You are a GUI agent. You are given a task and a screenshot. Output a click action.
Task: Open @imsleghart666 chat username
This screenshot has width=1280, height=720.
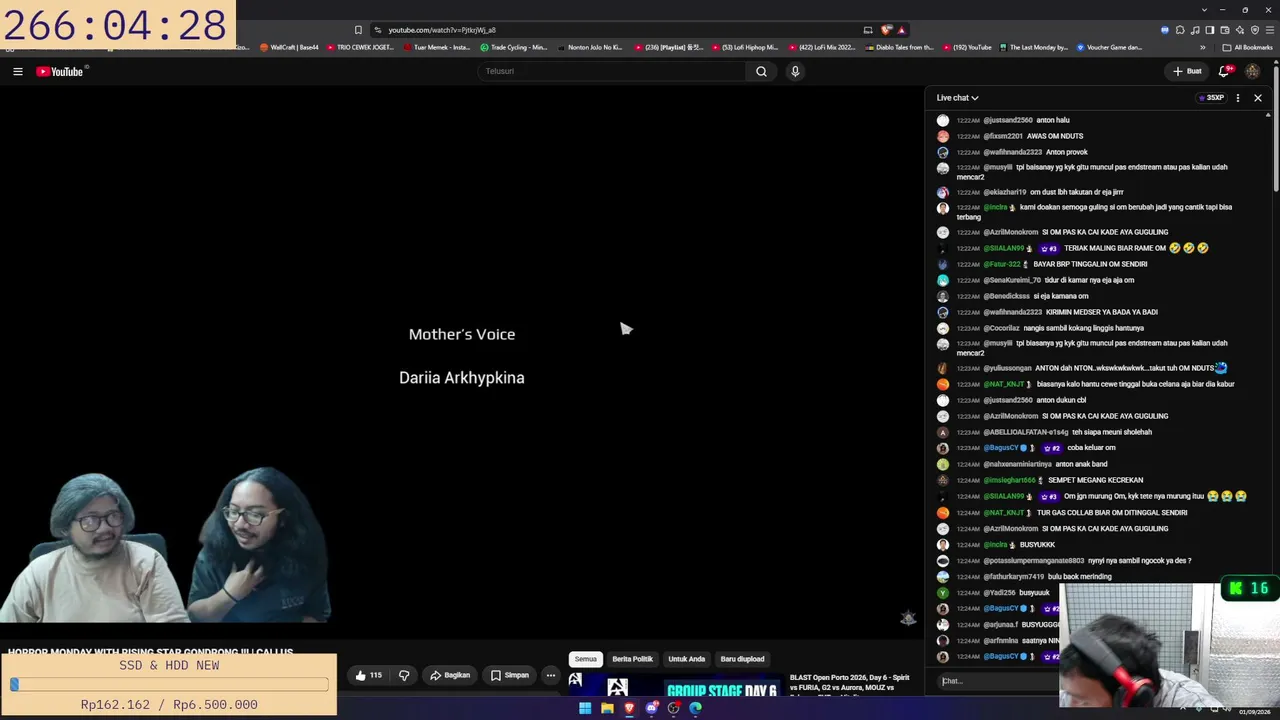pyautogui.click(x=1012, y=480)
